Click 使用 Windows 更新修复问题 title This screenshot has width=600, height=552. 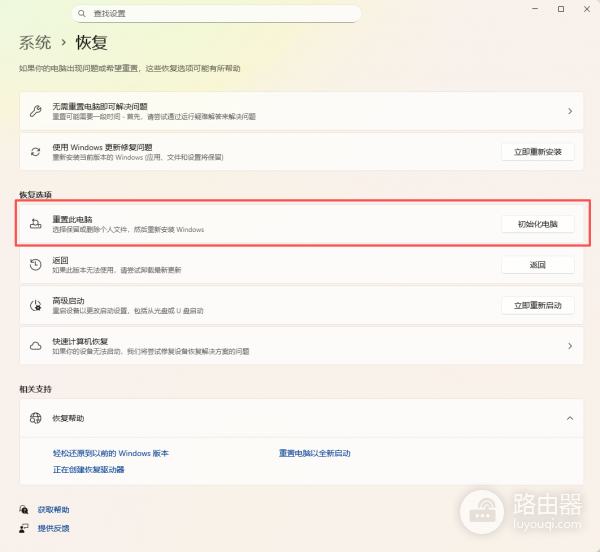click(x=102, y=147)
